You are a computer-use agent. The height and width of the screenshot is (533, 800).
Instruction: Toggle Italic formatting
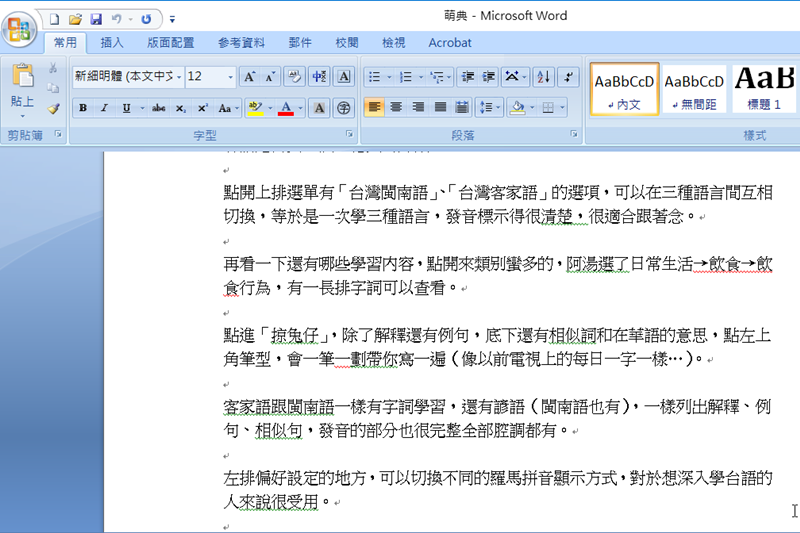[x=104, y=108]
